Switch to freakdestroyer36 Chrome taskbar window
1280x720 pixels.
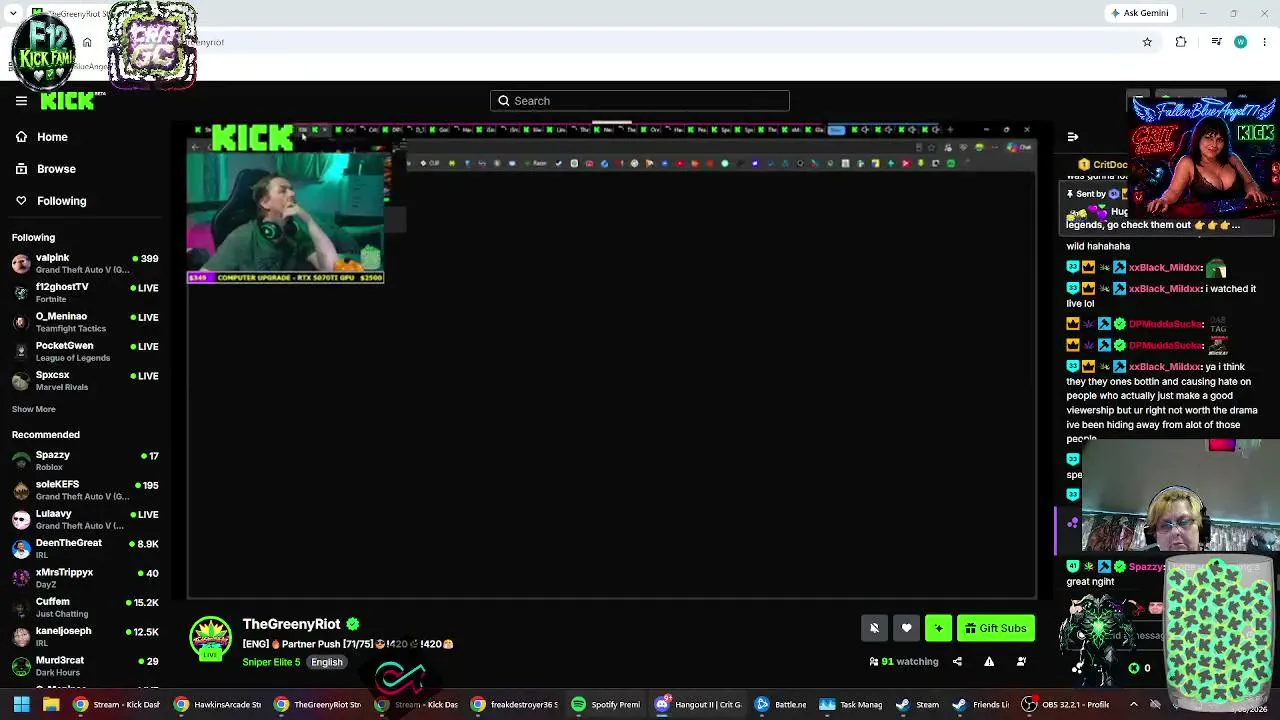[516, 704]
